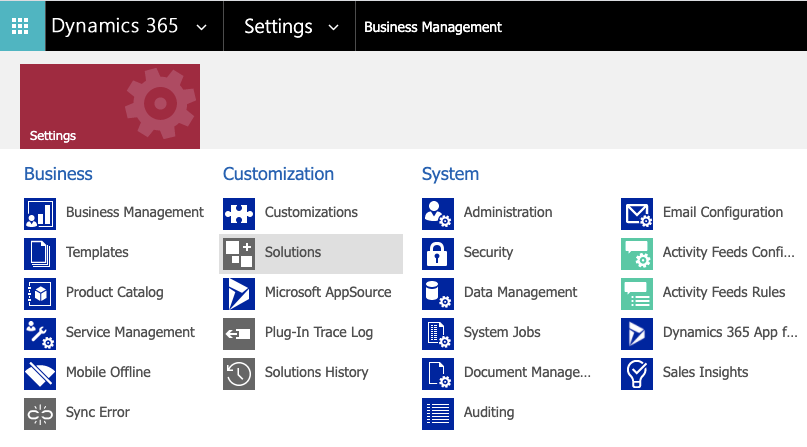The width and height of the screenshot is (807, 447).
Task: Open Administration link
Action: tap(508, 212)
